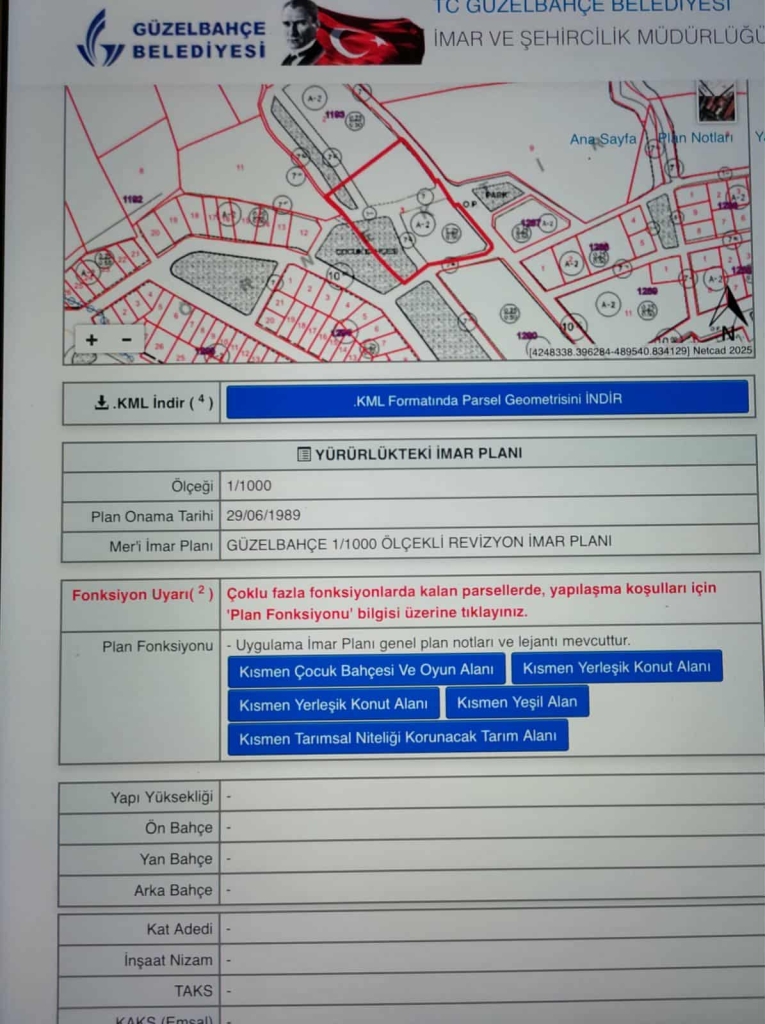Click the download icon beside .KML İndir
The image size is (765, 1024).
[x=101, y=402]
